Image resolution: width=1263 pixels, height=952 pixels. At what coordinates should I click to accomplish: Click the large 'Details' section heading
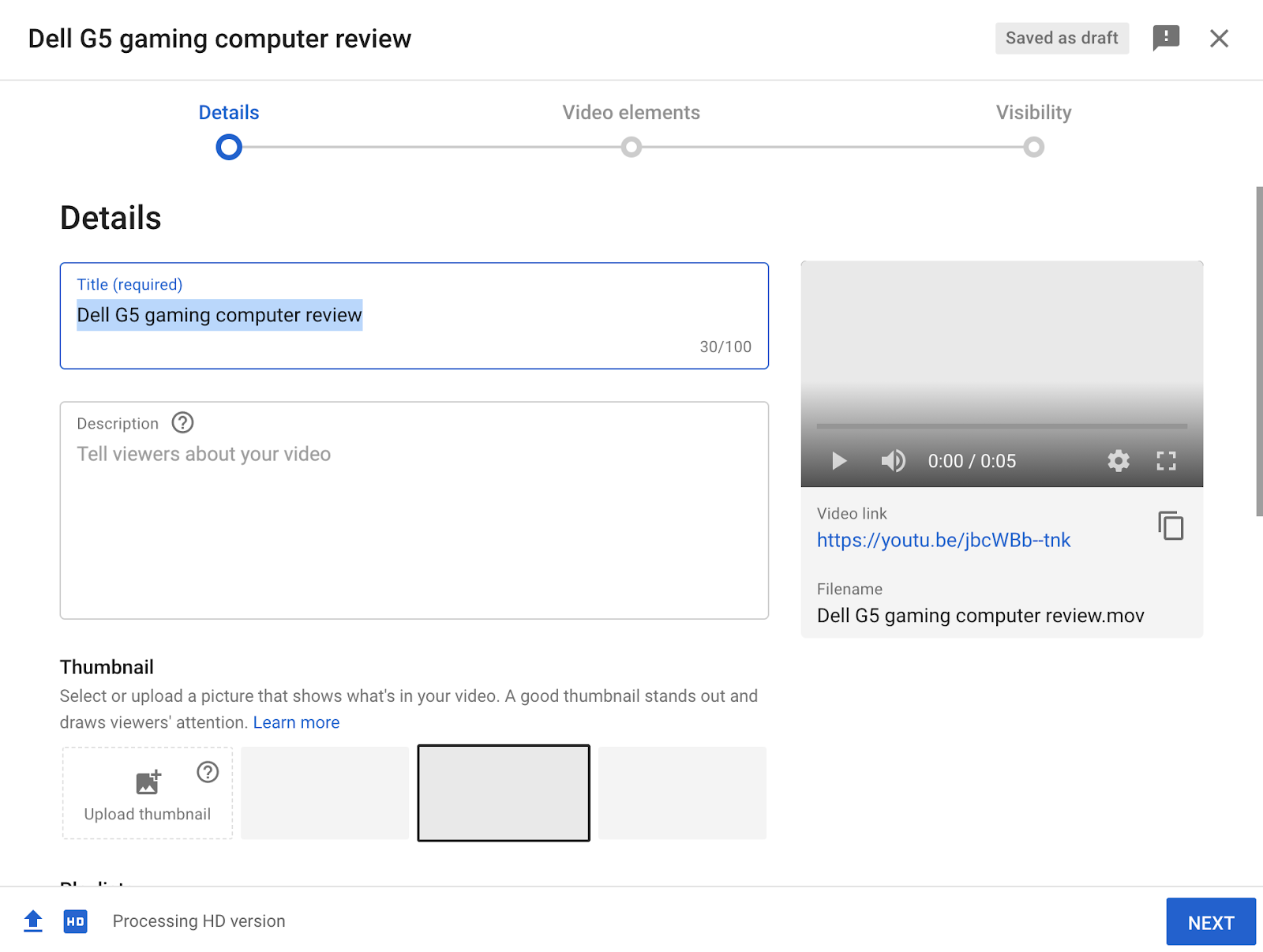tap(111, 218)
